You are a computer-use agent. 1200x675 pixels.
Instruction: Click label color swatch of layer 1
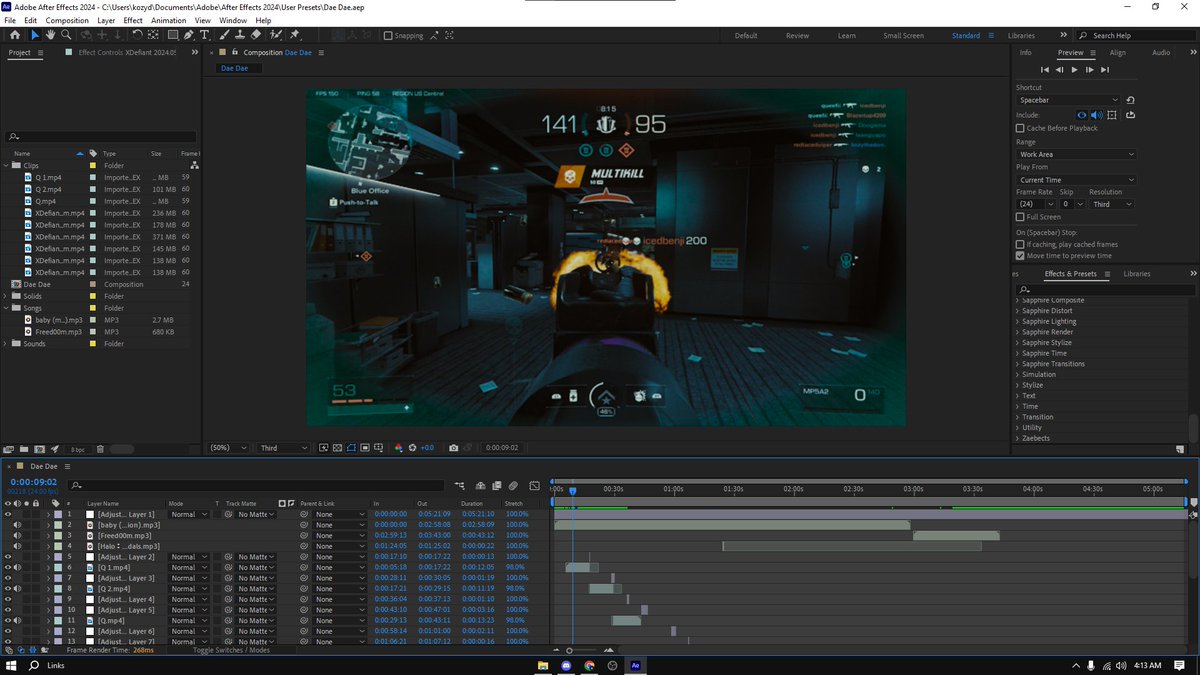coord(58,514)
